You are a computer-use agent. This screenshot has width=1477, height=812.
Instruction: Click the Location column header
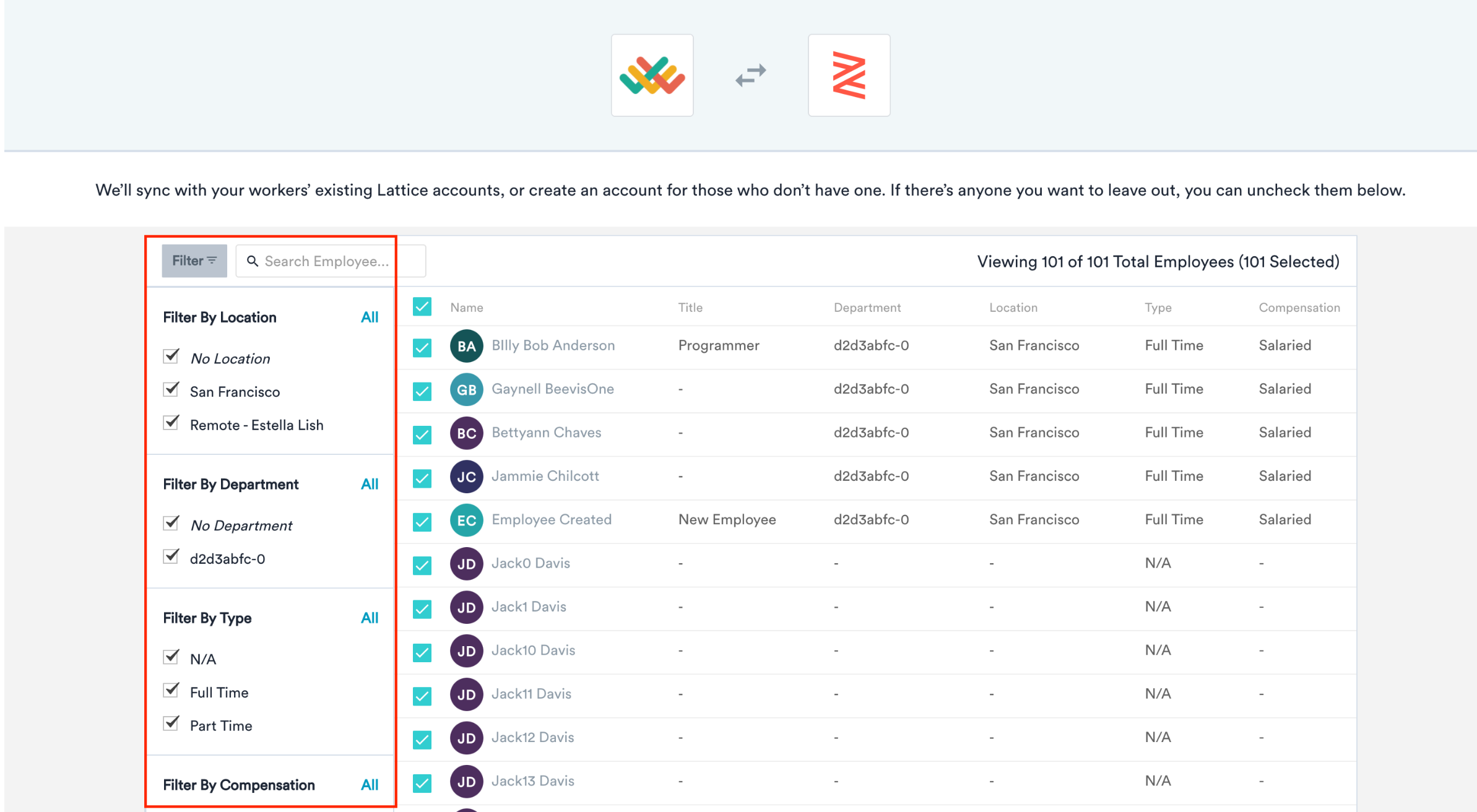(x=1013, y=308)
